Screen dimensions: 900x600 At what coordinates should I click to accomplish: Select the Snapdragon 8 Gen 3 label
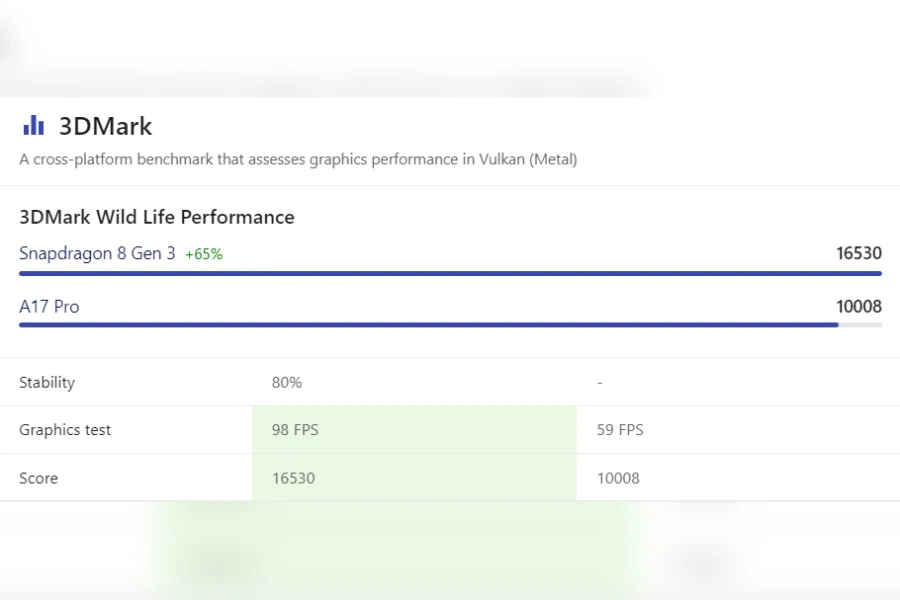click(x=97, y=254)
